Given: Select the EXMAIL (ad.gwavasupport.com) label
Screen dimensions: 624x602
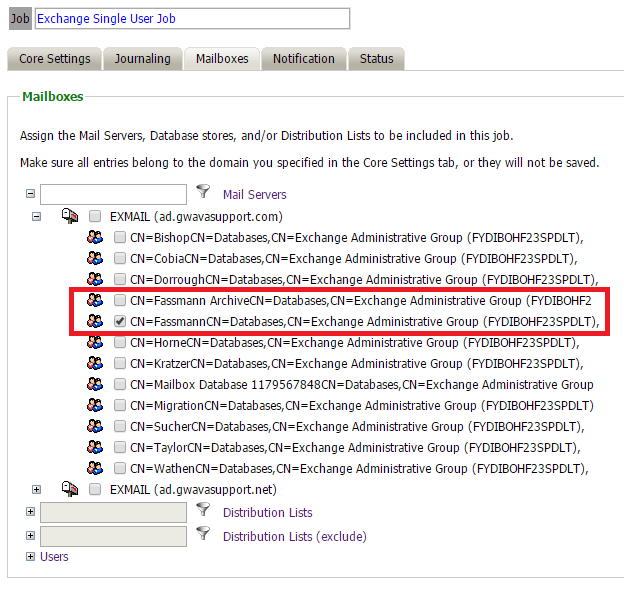Looking at the screenshot, I should pos(196,217).
